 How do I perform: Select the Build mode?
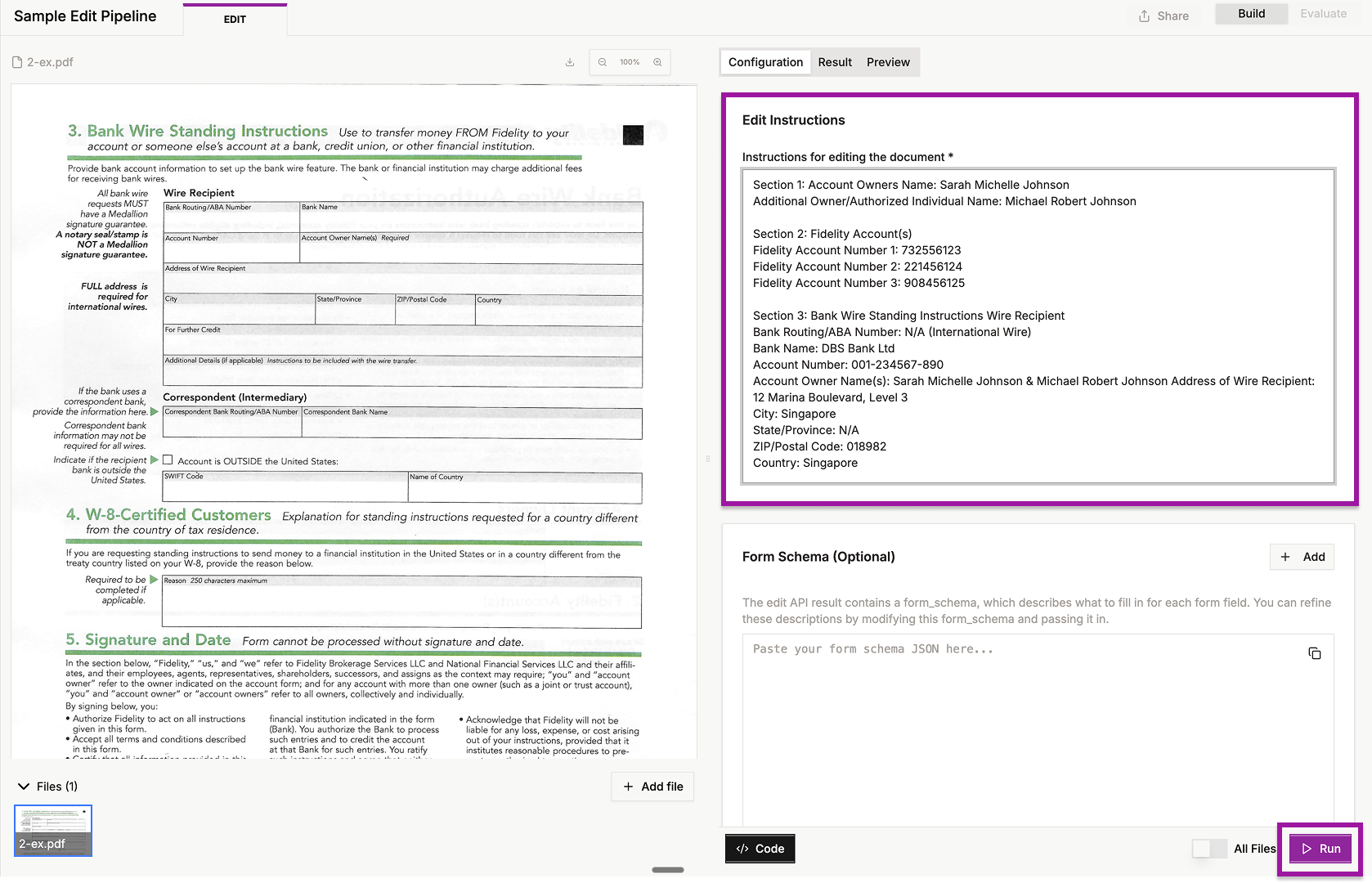pos(1251,14)
